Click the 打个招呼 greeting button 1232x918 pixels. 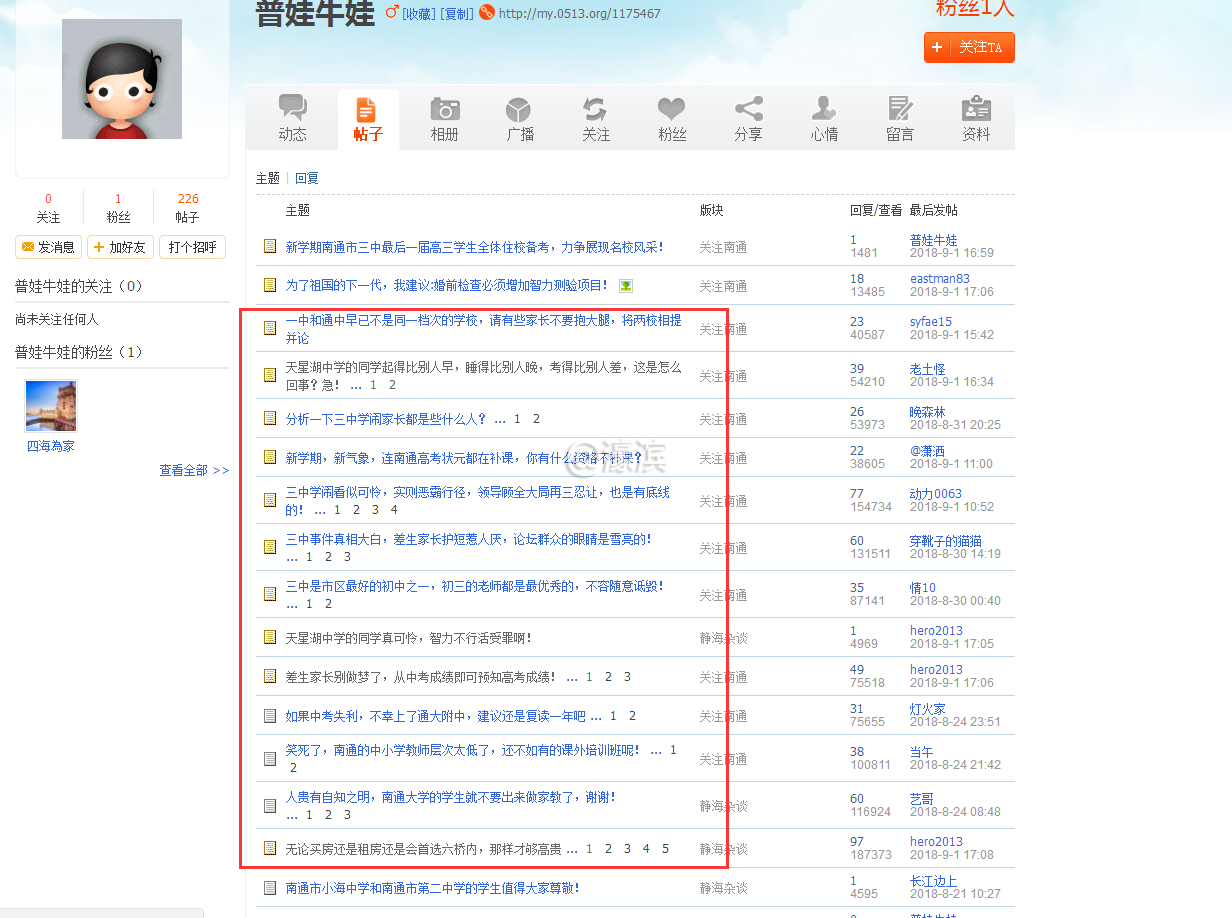[192, 247]
